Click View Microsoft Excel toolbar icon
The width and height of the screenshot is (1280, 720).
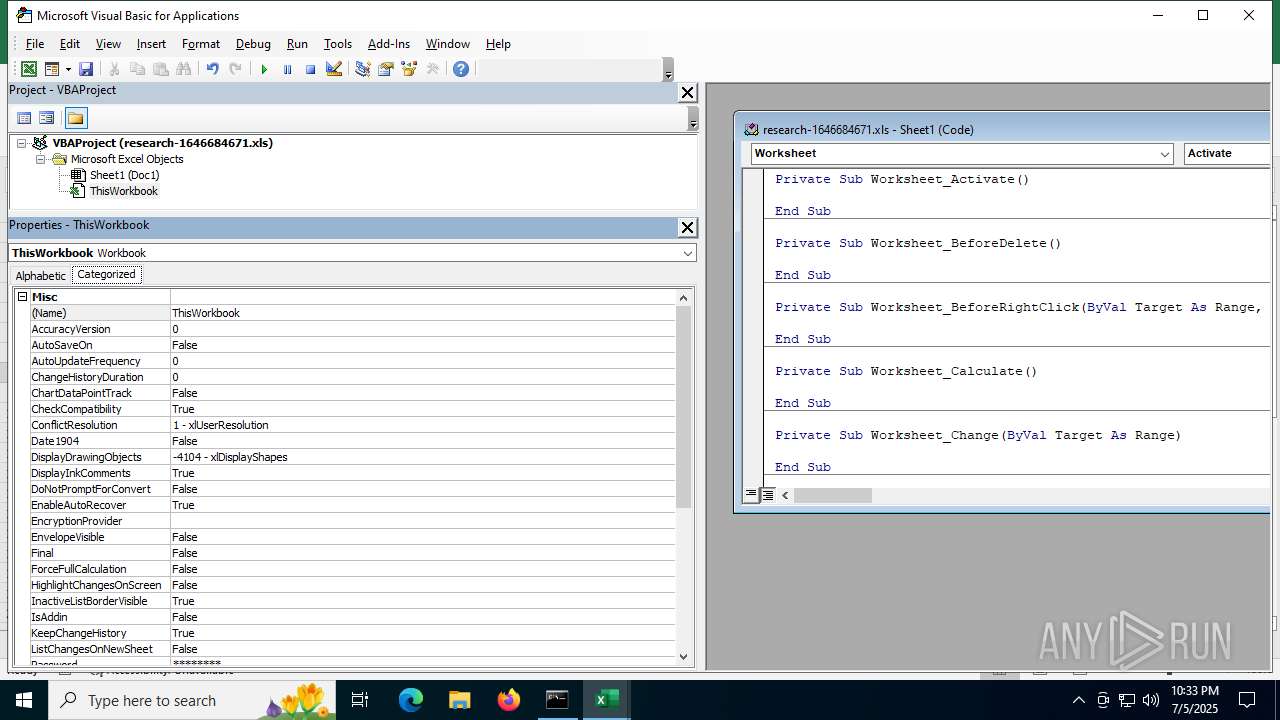point(29,69)
